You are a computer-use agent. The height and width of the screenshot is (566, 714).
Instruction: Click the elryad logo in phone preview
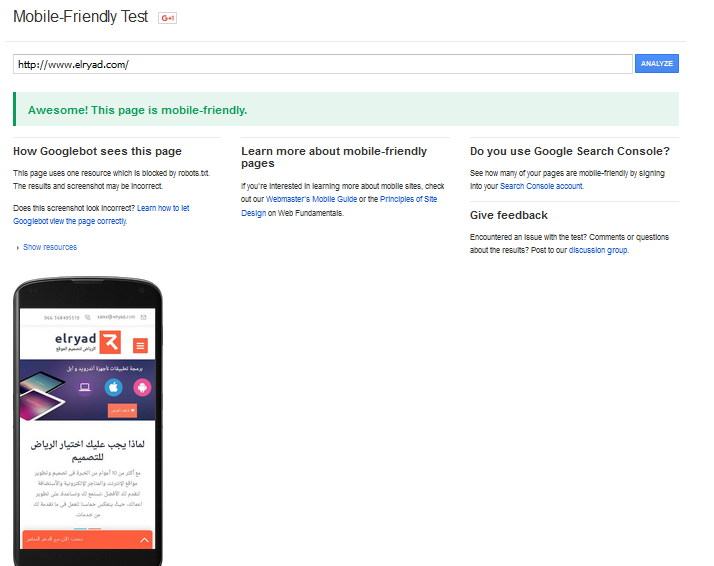pos(88,342)
